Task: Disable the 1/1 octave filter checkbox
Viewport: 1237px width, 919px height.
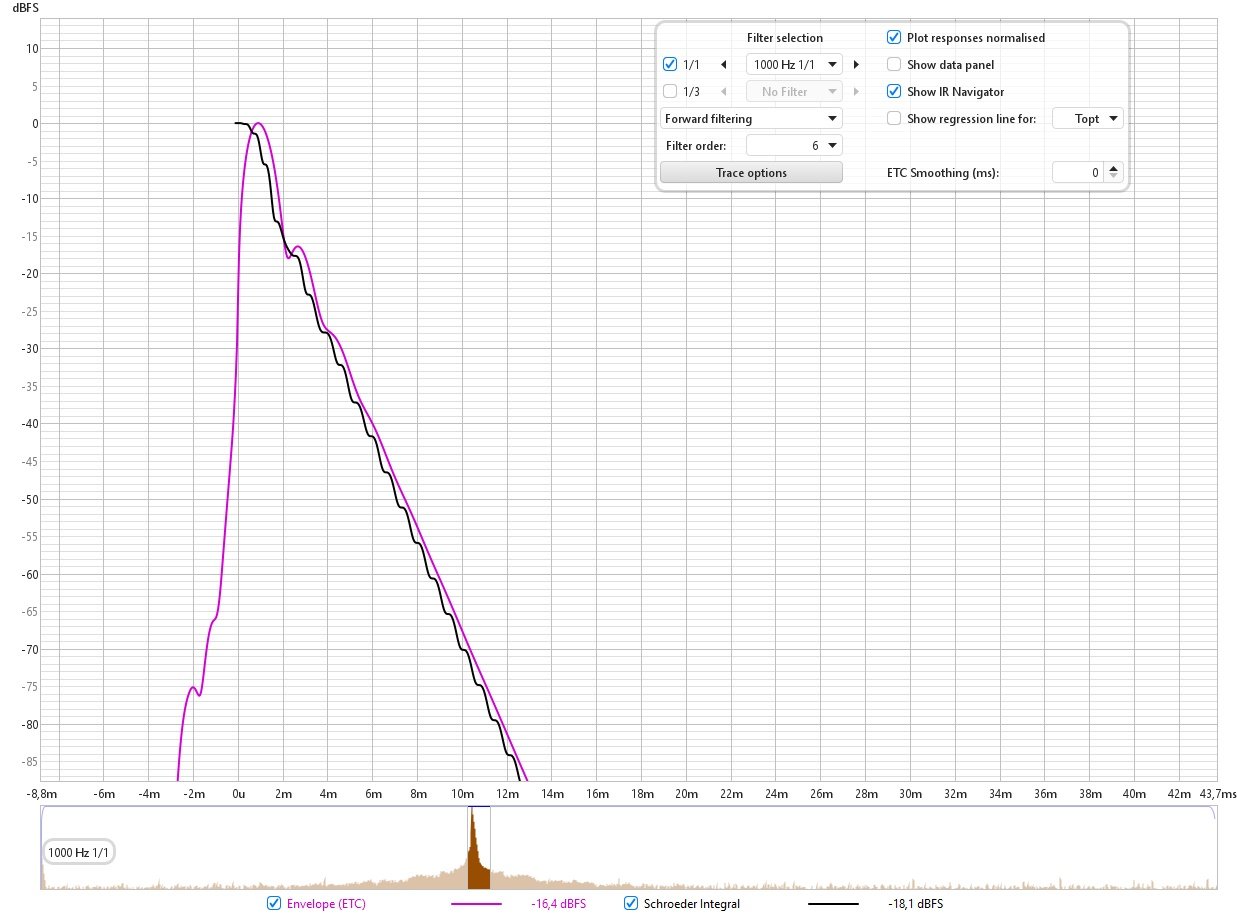Action: (671, 65)
